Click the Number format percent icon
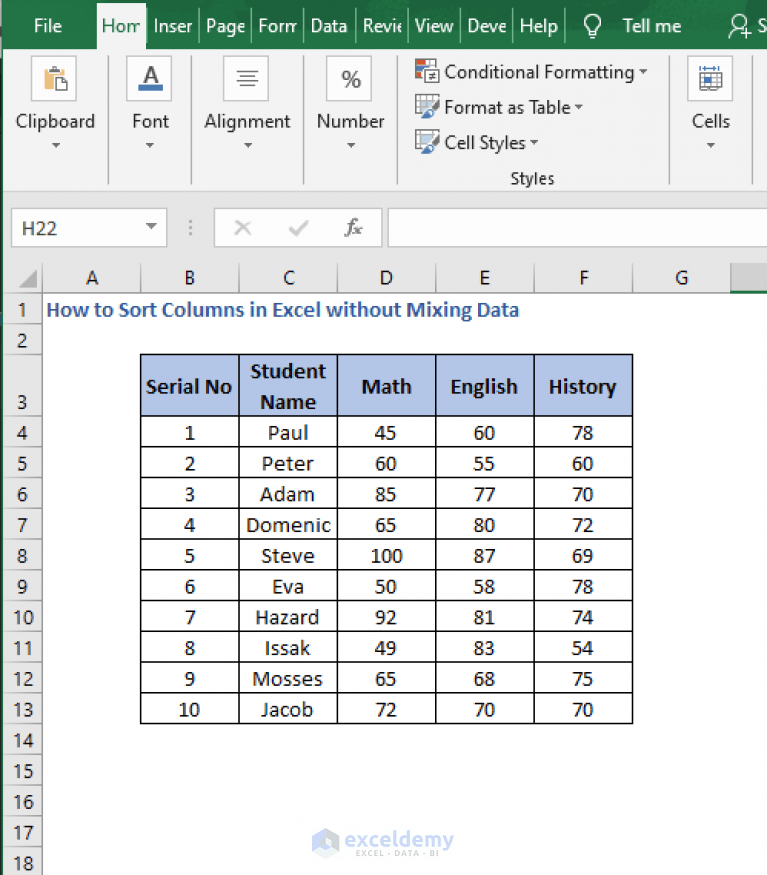The width and height of the screenshot is (767, 875). pos(349,78)
